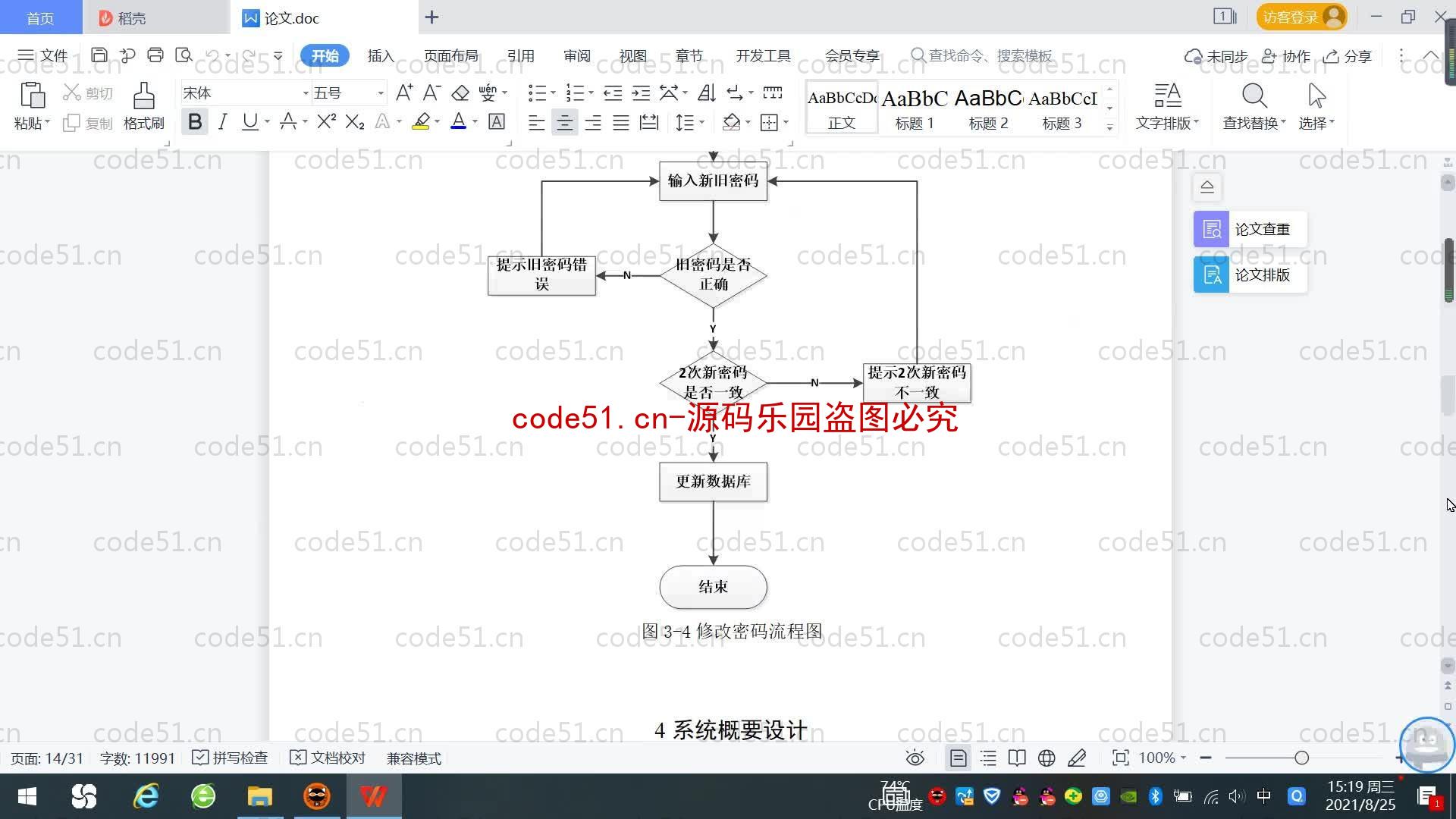Increase paragraph indent
Screen dimensions: 1456x819
point(641,93)
